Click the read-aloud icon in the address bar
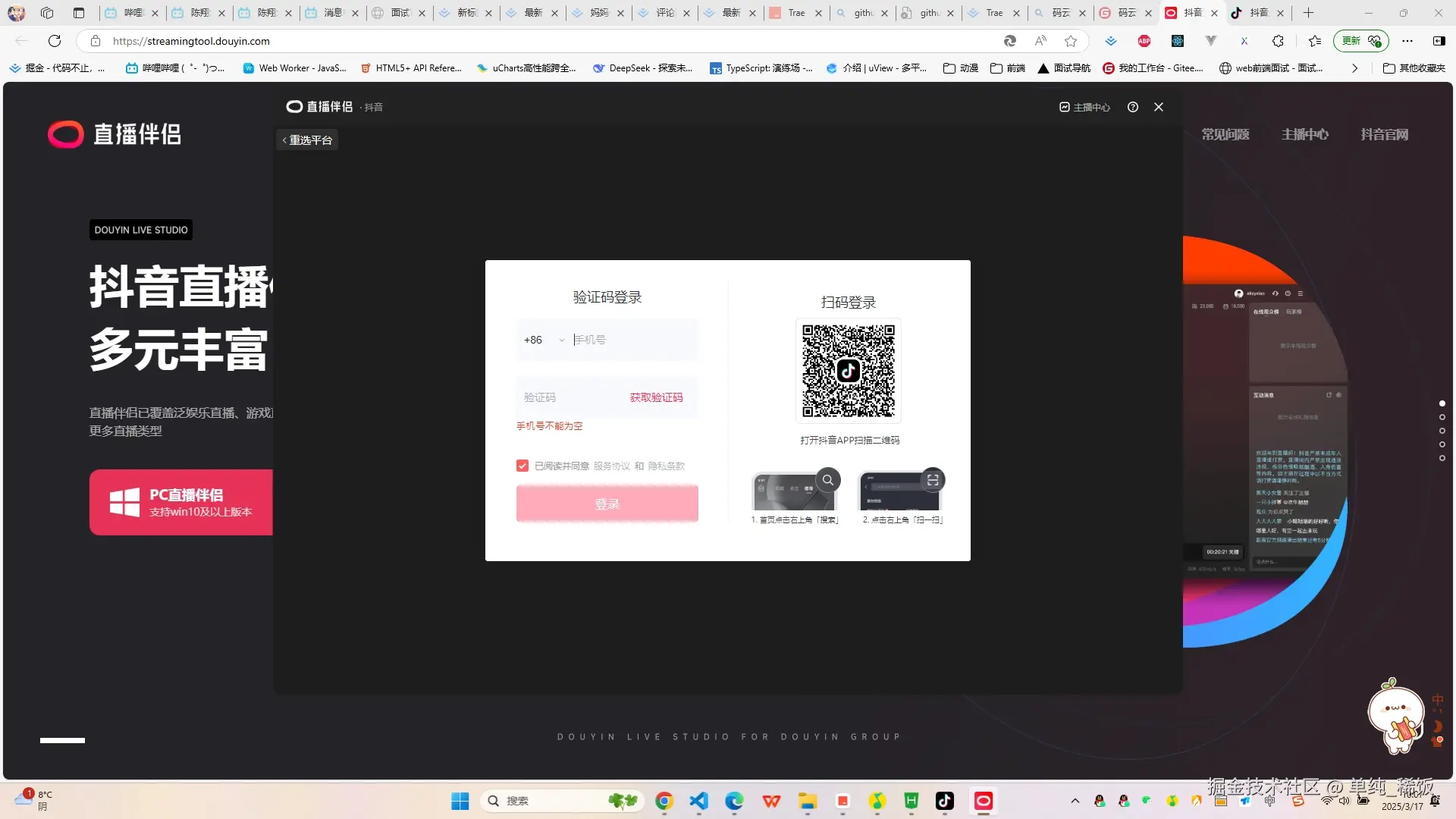The height and width of the screenshot is (819, 1456). point(1040,41)
